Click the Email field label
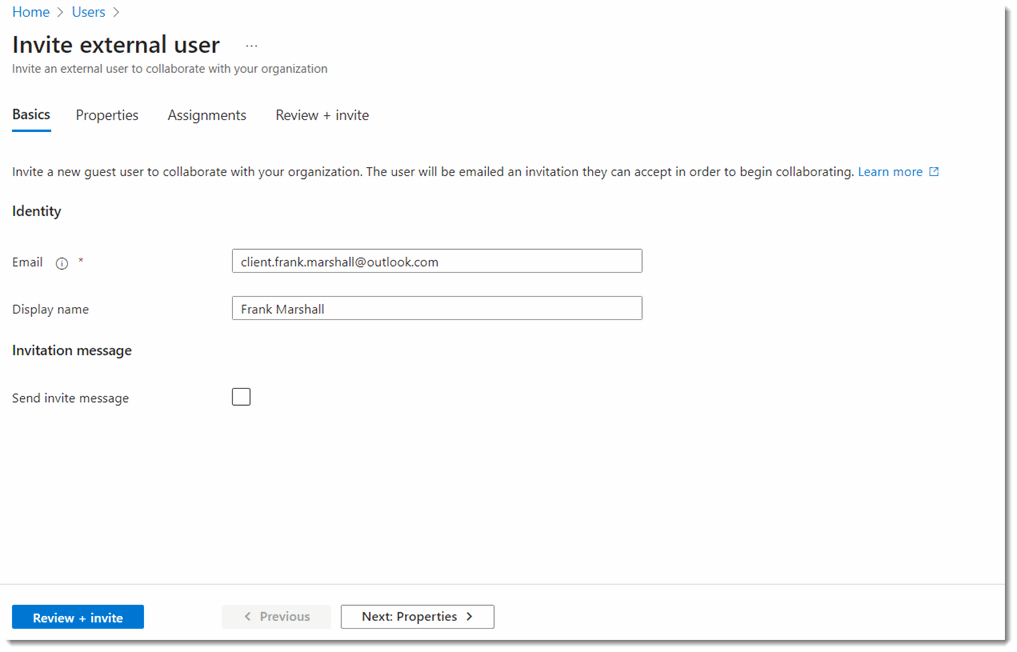 [x=27, y=262]
